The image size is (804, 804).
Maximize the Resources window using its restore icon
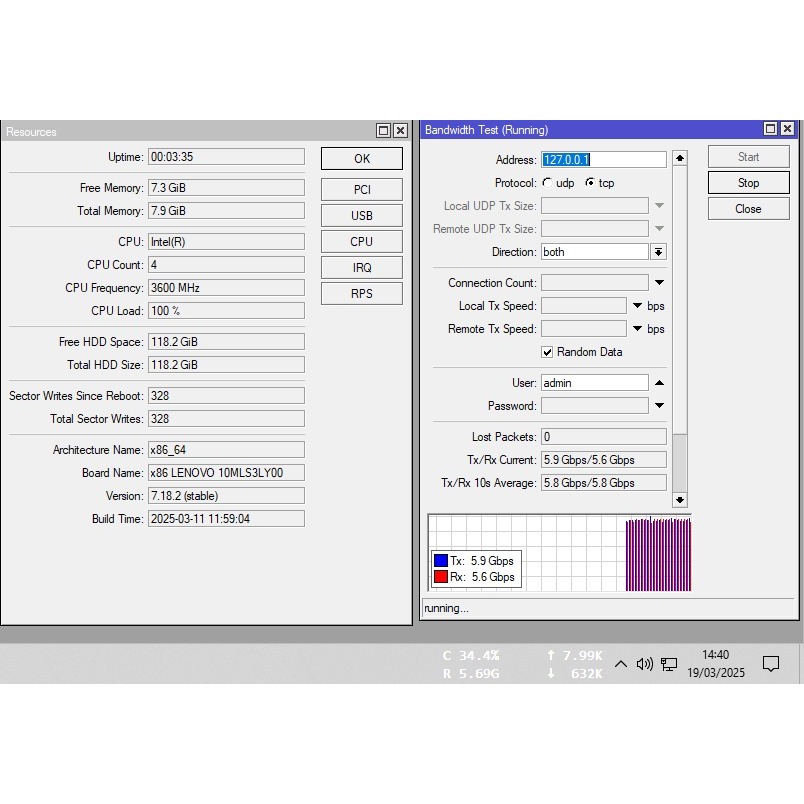[x=383, y=131]
